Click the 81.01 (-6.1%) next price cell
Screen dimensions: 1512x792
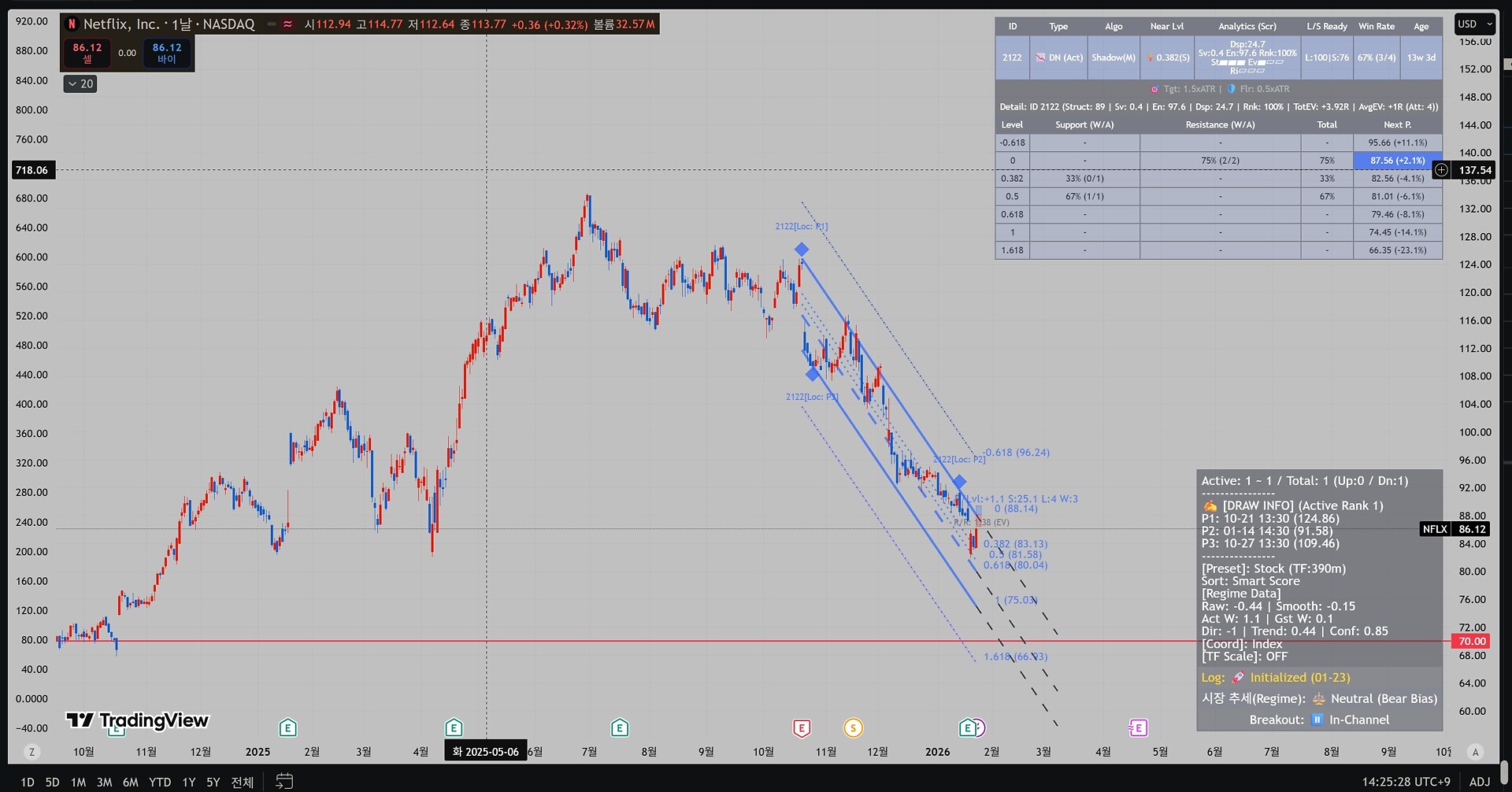pyautogui.click(x=1397, y=197)
